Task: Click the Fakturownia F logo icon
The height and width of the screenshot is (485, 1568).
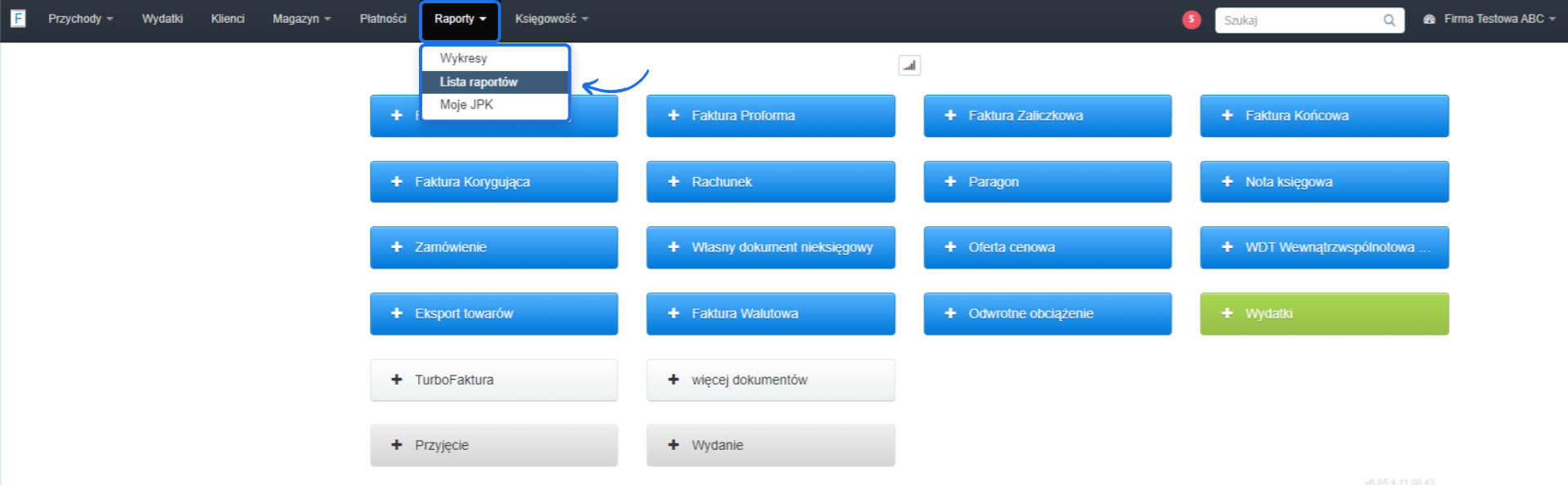Action: [x=18, y=18]
